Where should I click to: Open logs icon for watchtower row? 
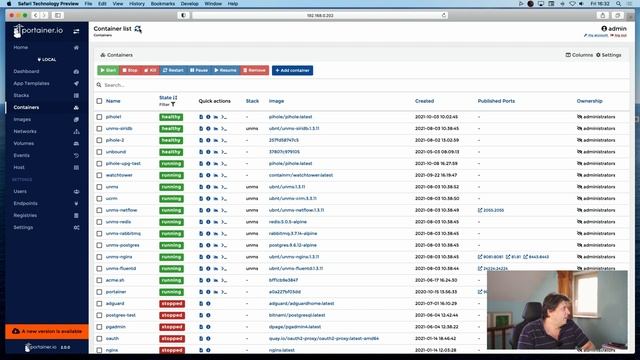201,175
